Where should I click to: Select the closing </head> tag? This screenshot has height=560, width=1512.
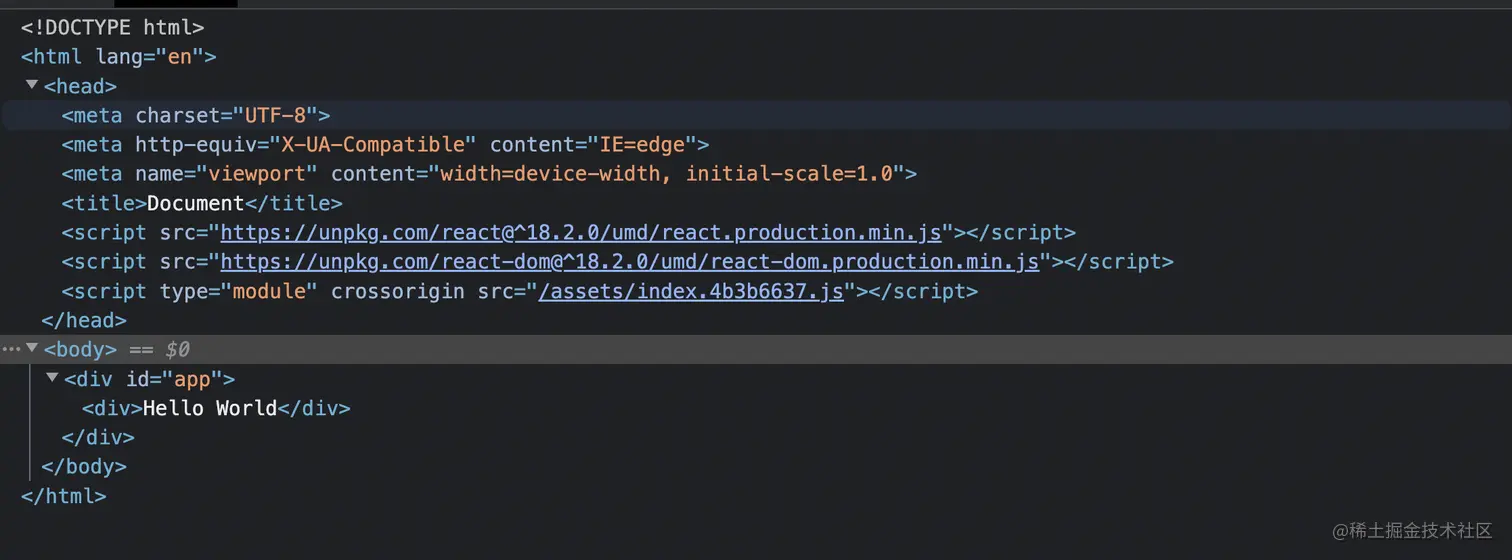(84, 320)
